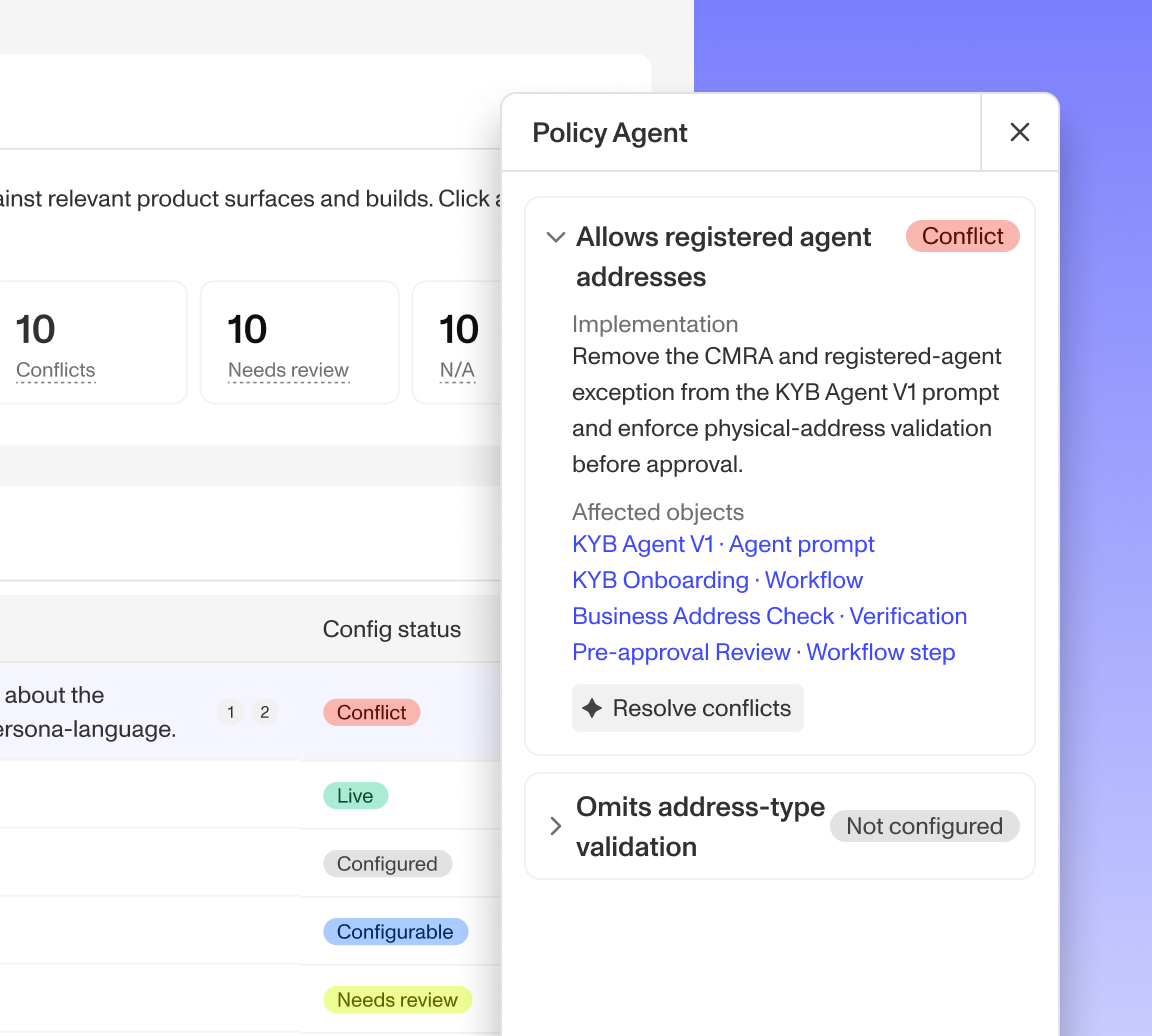The height and width of the screenshot is (1036, 1152).
Task: Click the Configured status pill
Action: 387,864
